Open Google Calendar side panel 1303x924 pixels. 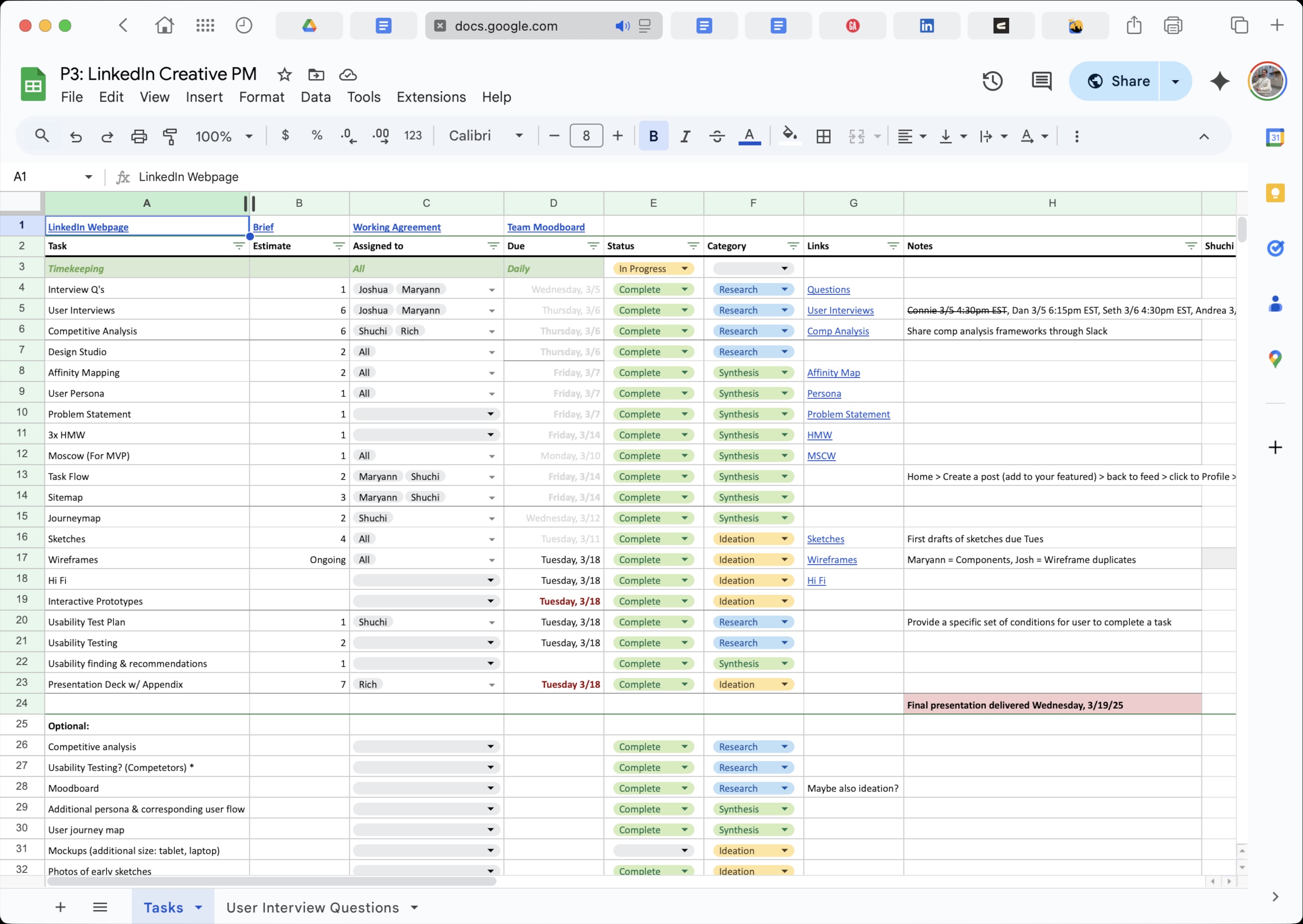pos(1275,137)
